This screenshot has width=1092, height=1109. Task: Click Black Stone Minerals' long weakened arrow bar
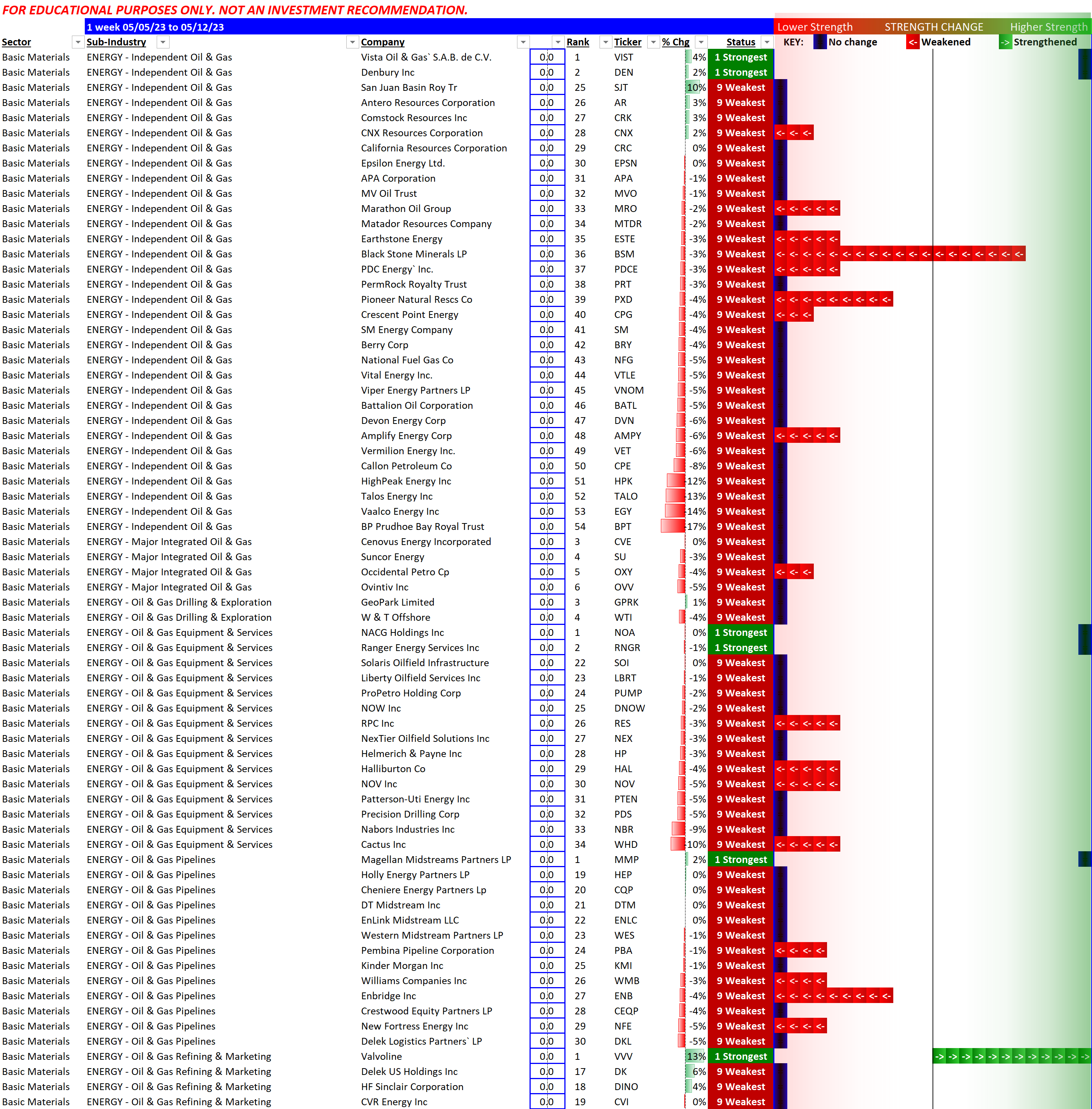pyautogui.click(x=899, y=254)
